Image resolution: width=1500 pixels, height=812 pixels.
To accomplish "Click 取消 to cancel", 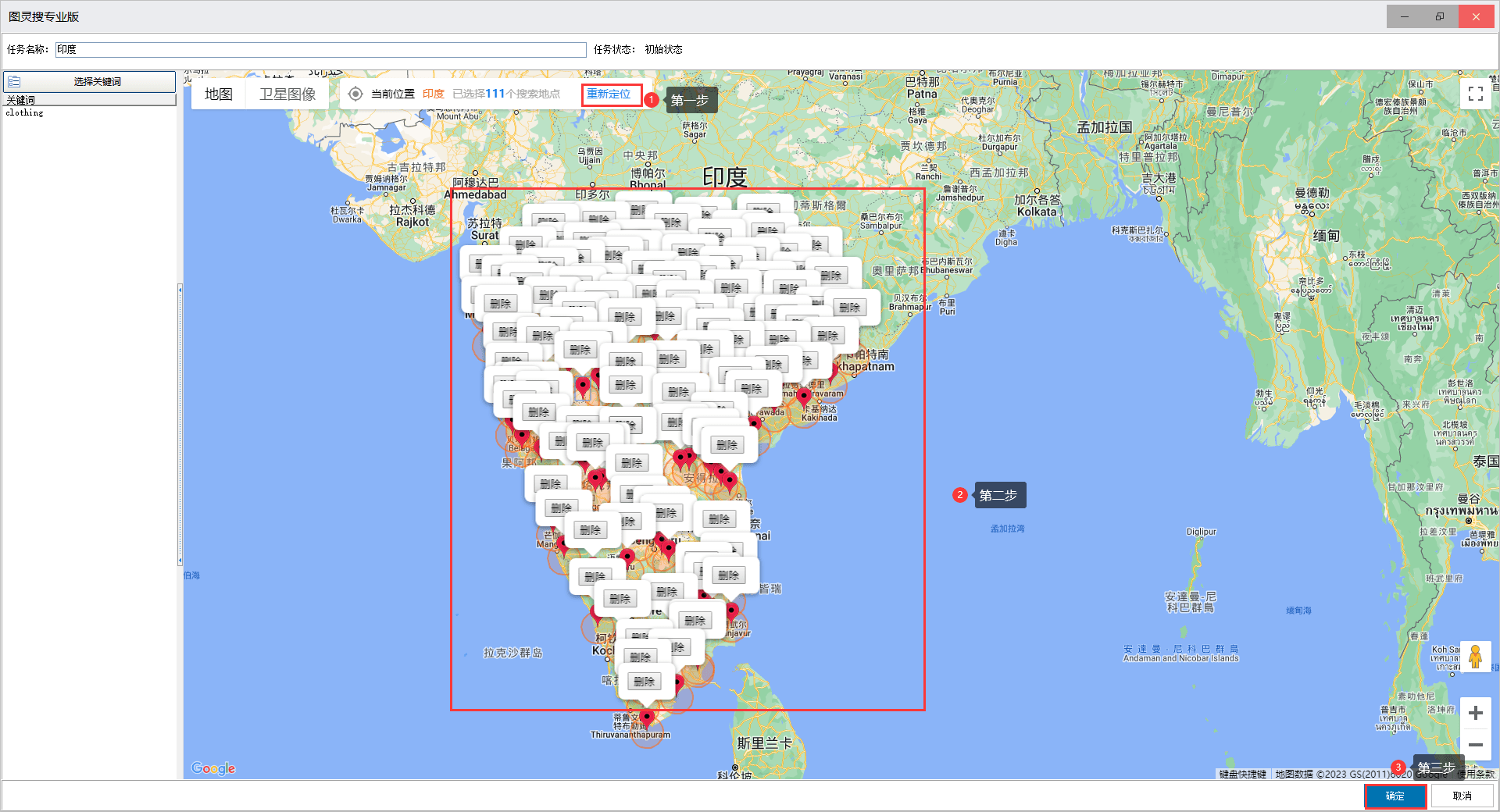I will click(1462, 796).
